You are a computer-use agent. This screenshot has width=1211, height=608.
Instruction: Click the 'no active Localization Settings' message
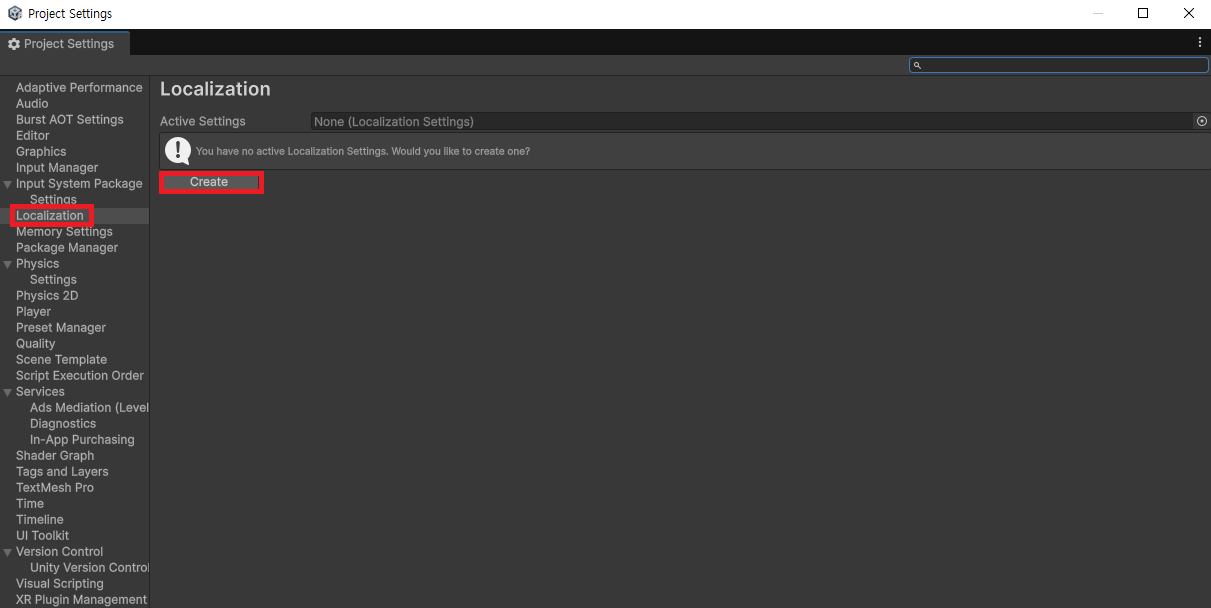click(363, 152)
